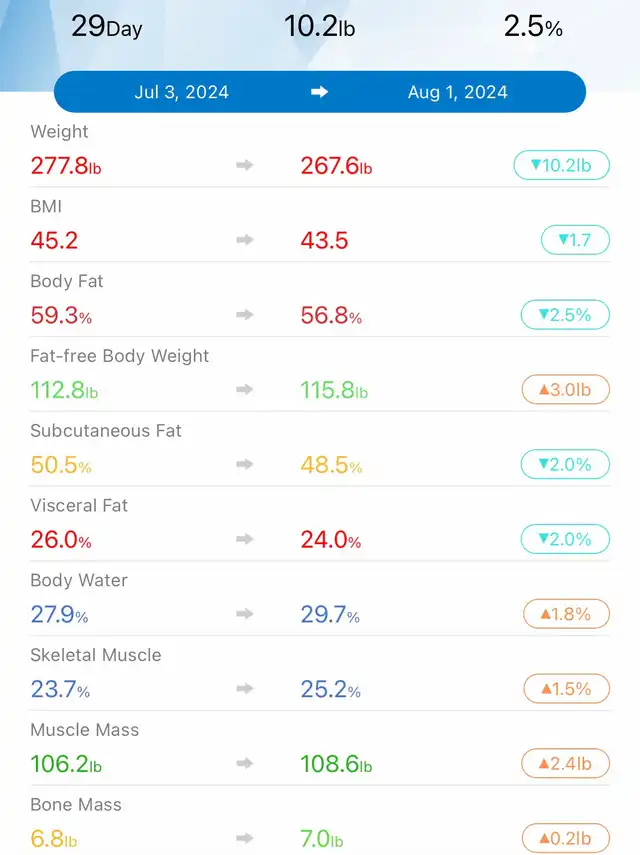Image resolution: width=640 pixels, height=855 pixels.
Task: Click the Skeletal Muscle increase badge 1.5%
Action: 565,689
